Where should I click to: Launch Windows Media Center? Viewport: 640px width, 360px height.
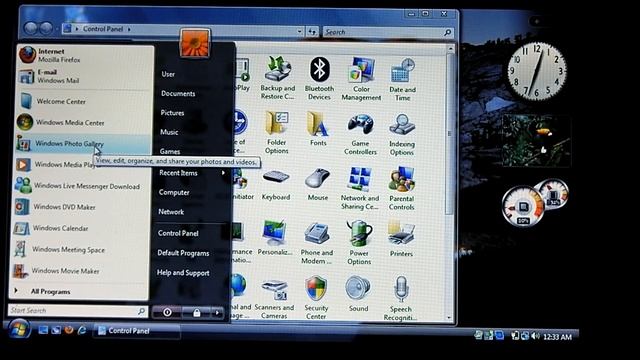click(83, 122)
